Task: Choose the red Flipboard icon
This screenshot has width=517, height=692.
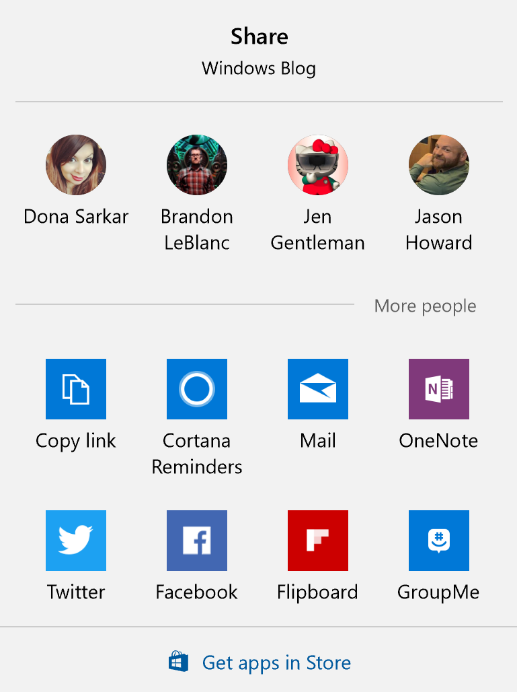Action: point(318,540)
